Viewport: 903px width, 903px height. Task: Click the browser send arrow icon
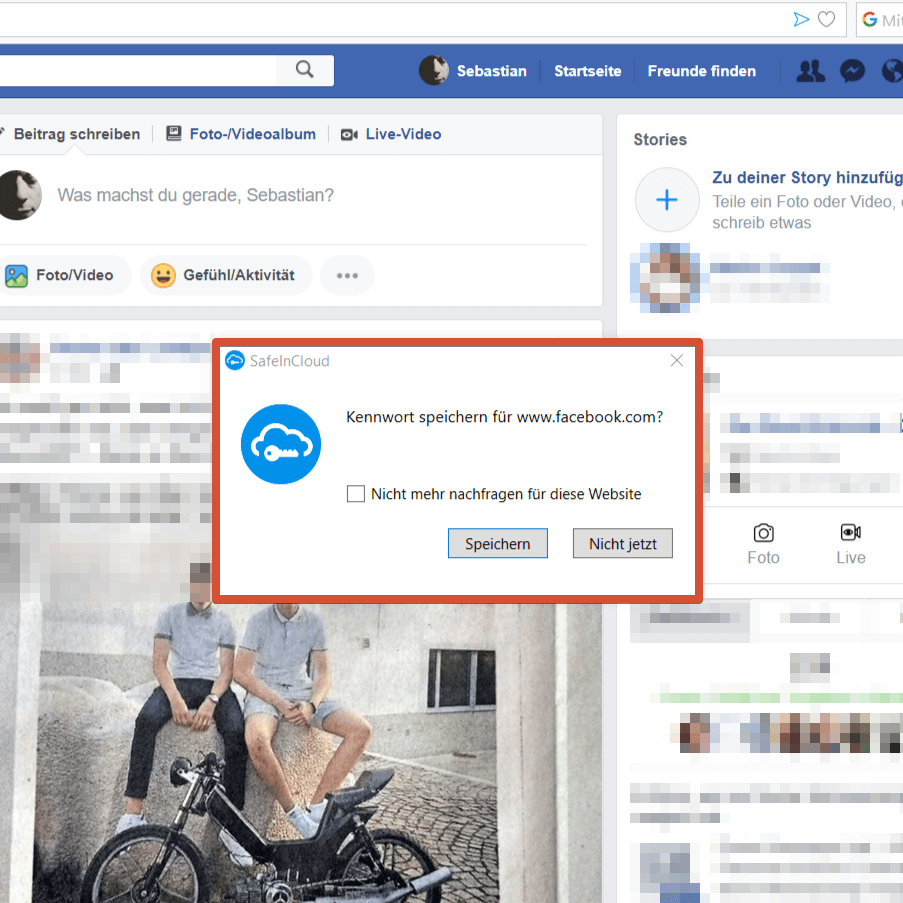pos(801,19)
